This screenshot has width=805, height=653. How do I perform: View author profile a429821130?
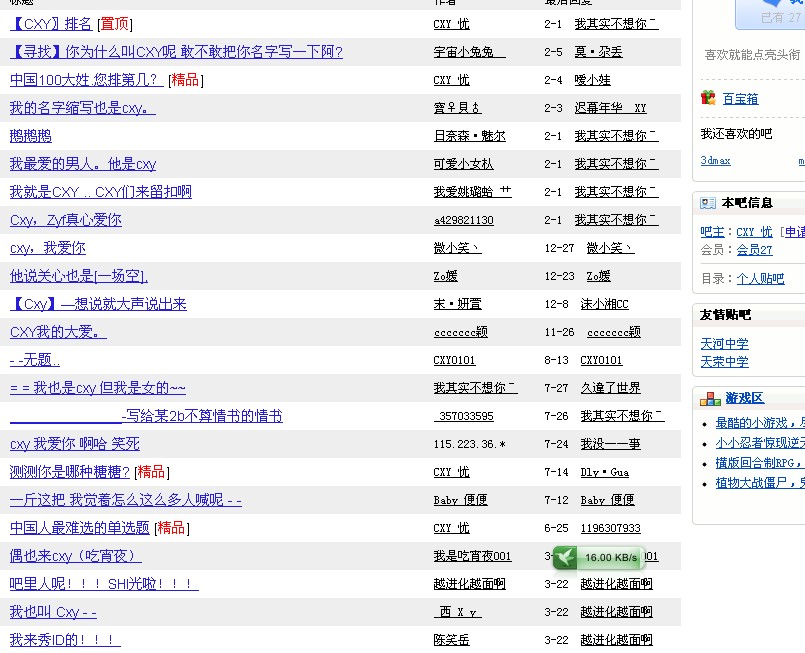463,220
